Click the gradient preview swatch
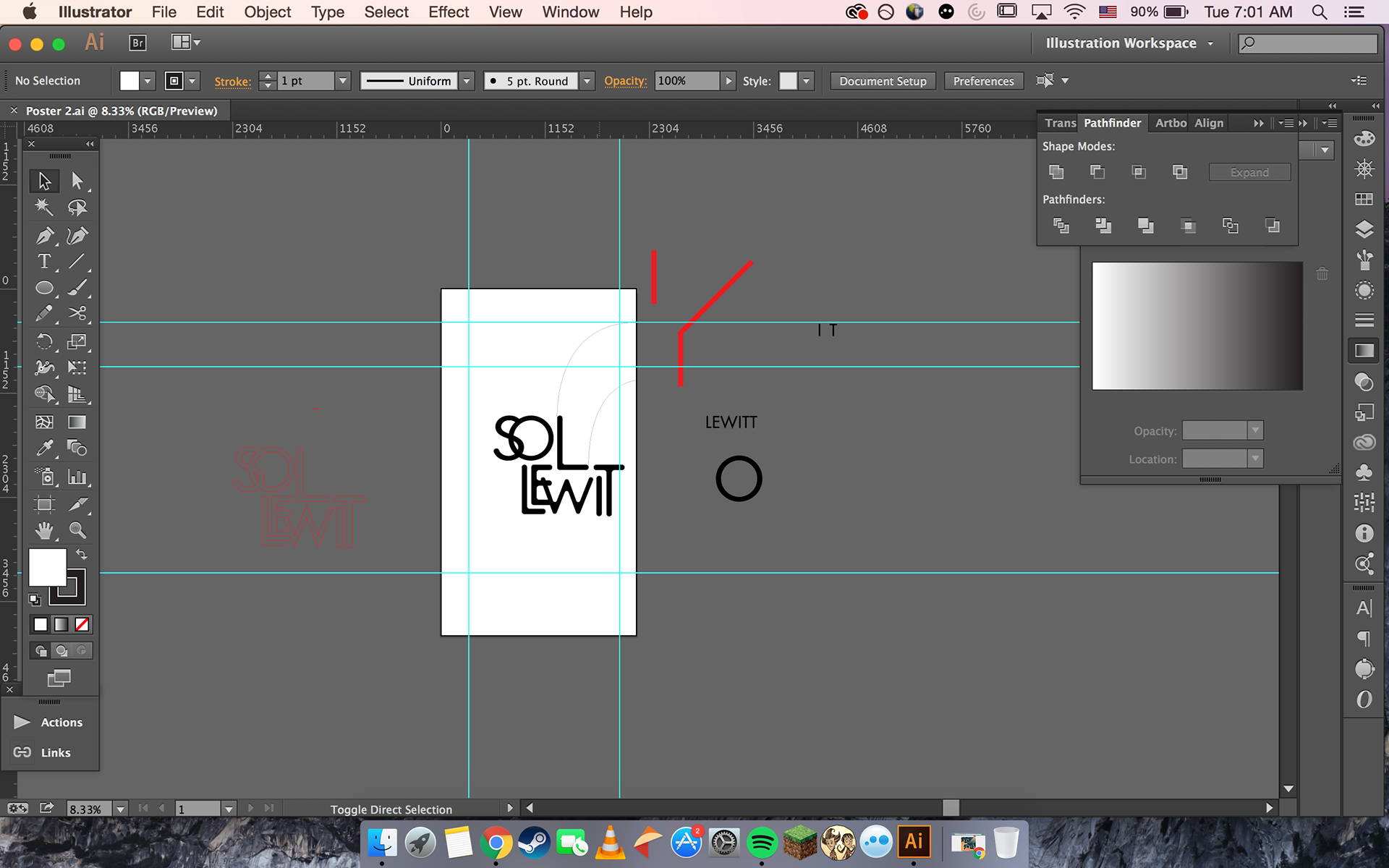1389x868 pixels. pos(1197,326)
